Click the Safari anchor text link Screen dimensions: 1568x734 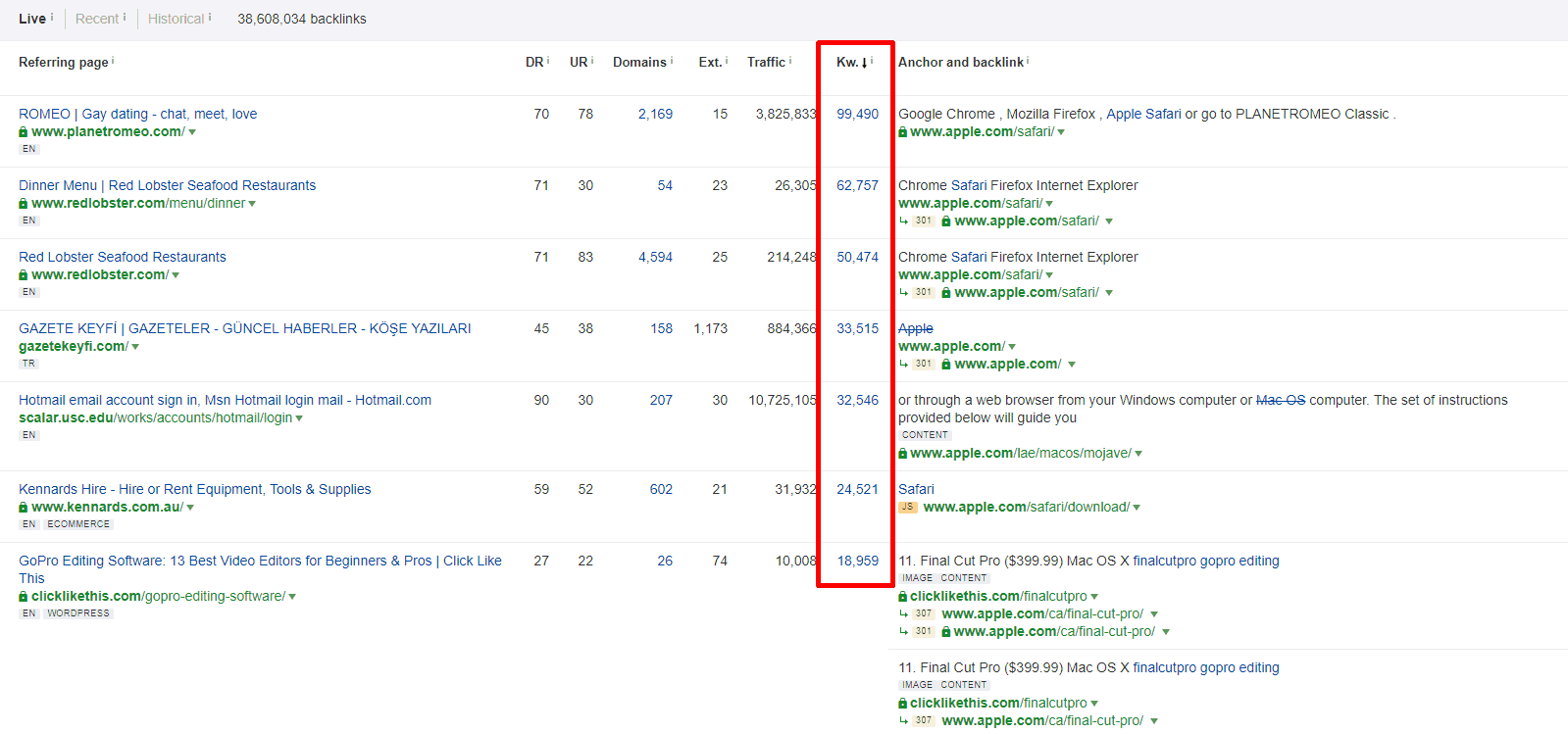[x=916, y=489]
